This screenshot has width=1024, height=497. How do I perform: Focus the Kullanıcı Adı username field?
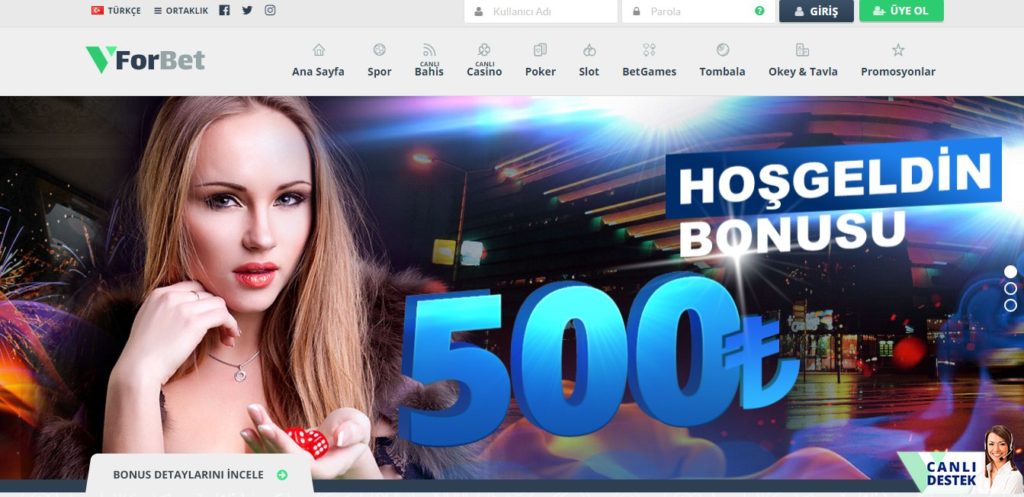(x=541, y=11)
